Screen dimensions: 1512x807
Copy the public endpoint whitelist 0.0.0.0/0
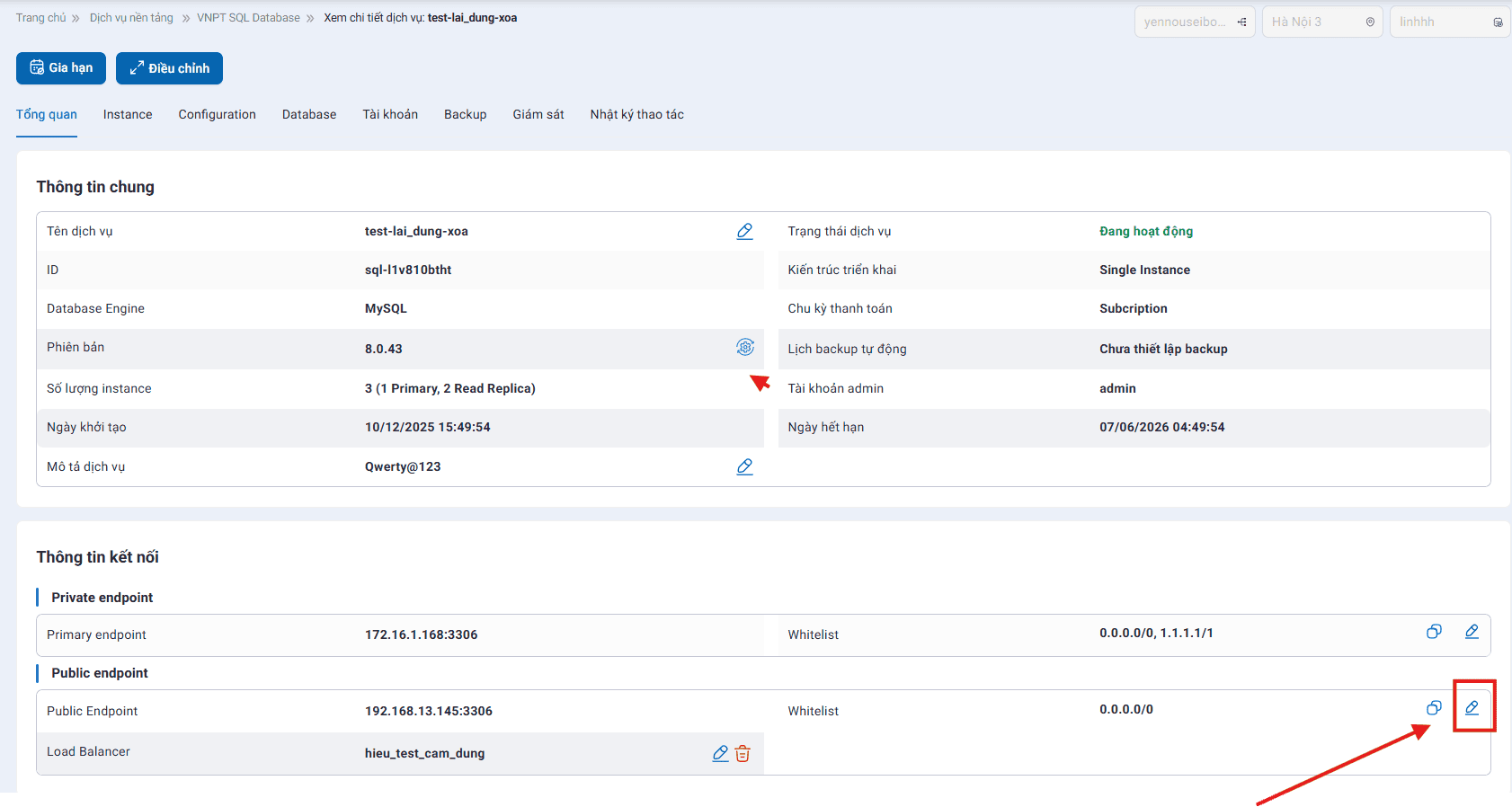1434,708
